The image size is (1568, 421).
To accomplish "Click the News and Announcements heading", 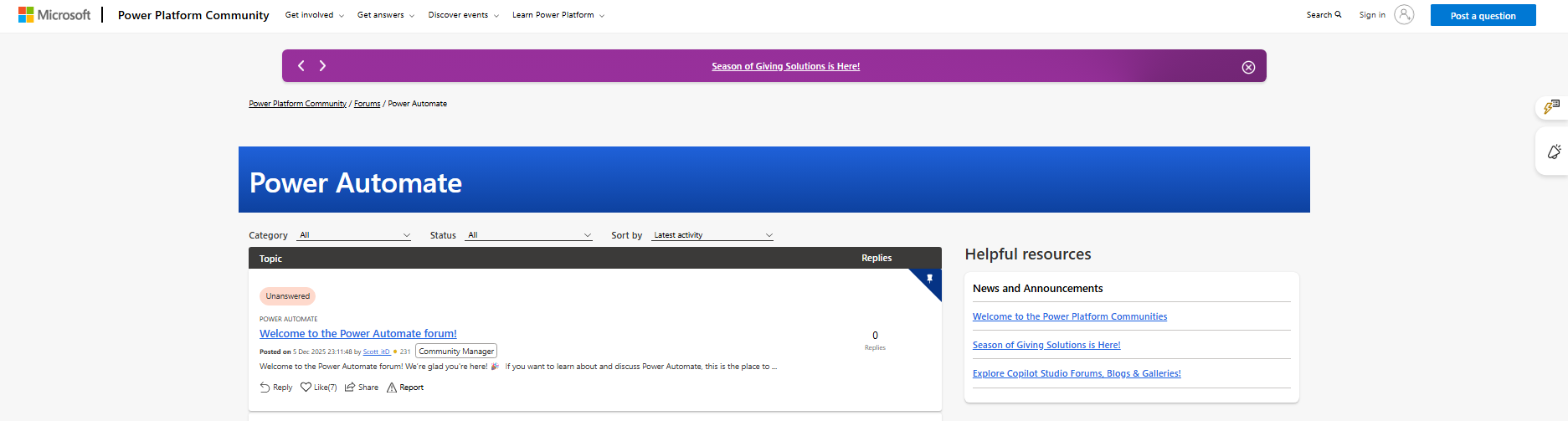I will tap(1037, 288).
